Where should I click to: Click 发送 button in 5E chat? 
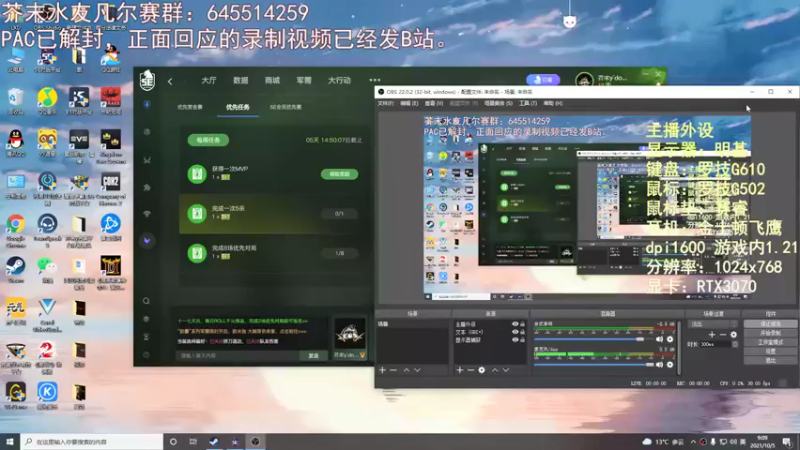[x=313, y=356]
